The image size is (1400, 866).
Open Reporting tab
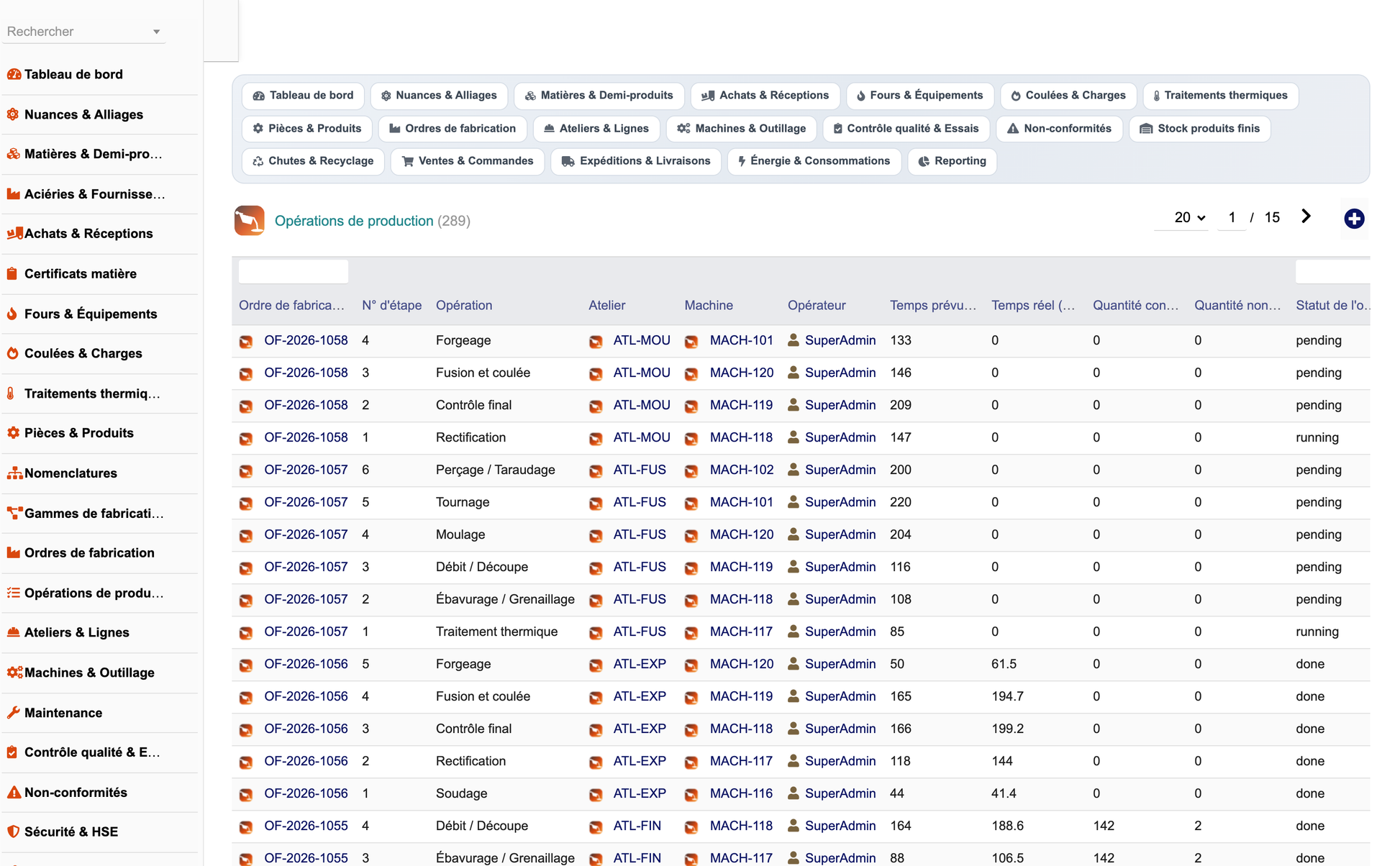952,161
